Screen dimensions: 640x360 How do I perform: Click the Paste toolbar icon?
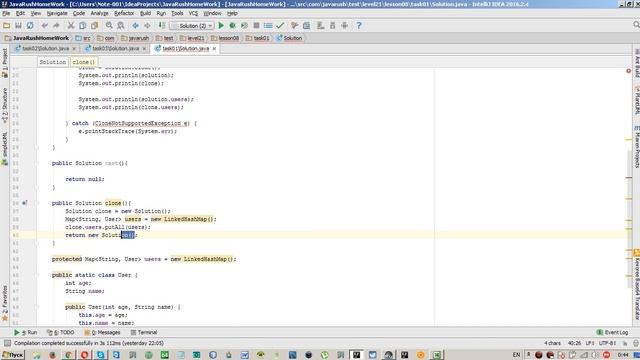[x=94, y=25]
